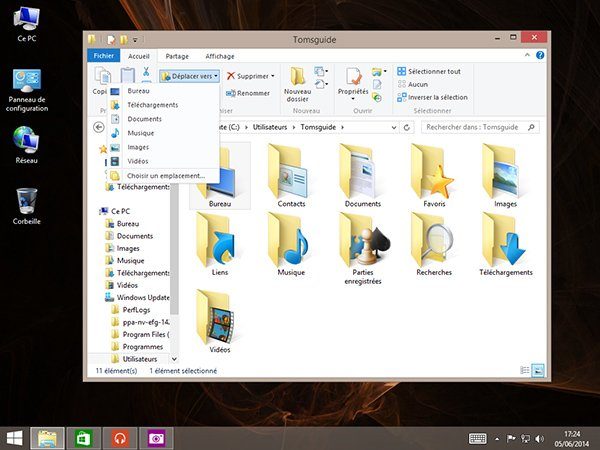The width and height of the screenshot is (600, 450).
Task: Open Corbeille desktop icon
Action: coord(26,206)
